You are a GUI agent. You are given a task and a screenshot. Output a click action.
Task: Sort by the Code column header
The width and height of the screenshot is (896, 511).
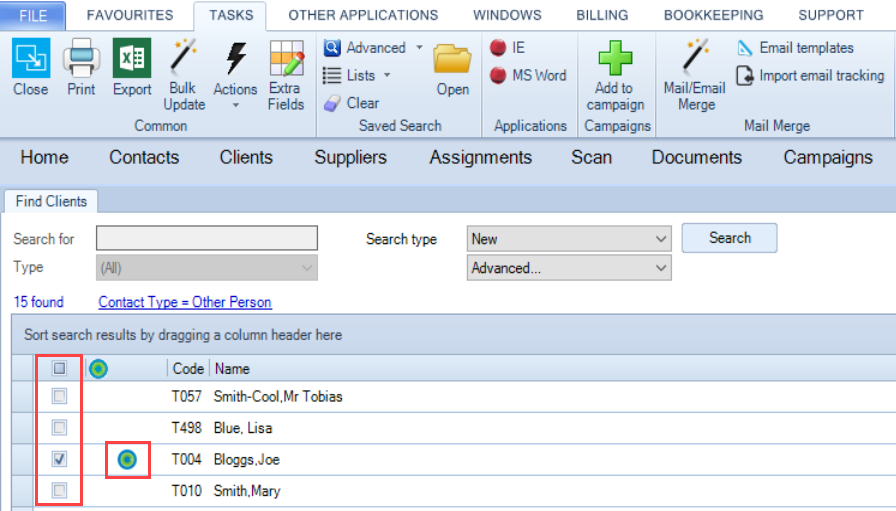click(188, 369)
